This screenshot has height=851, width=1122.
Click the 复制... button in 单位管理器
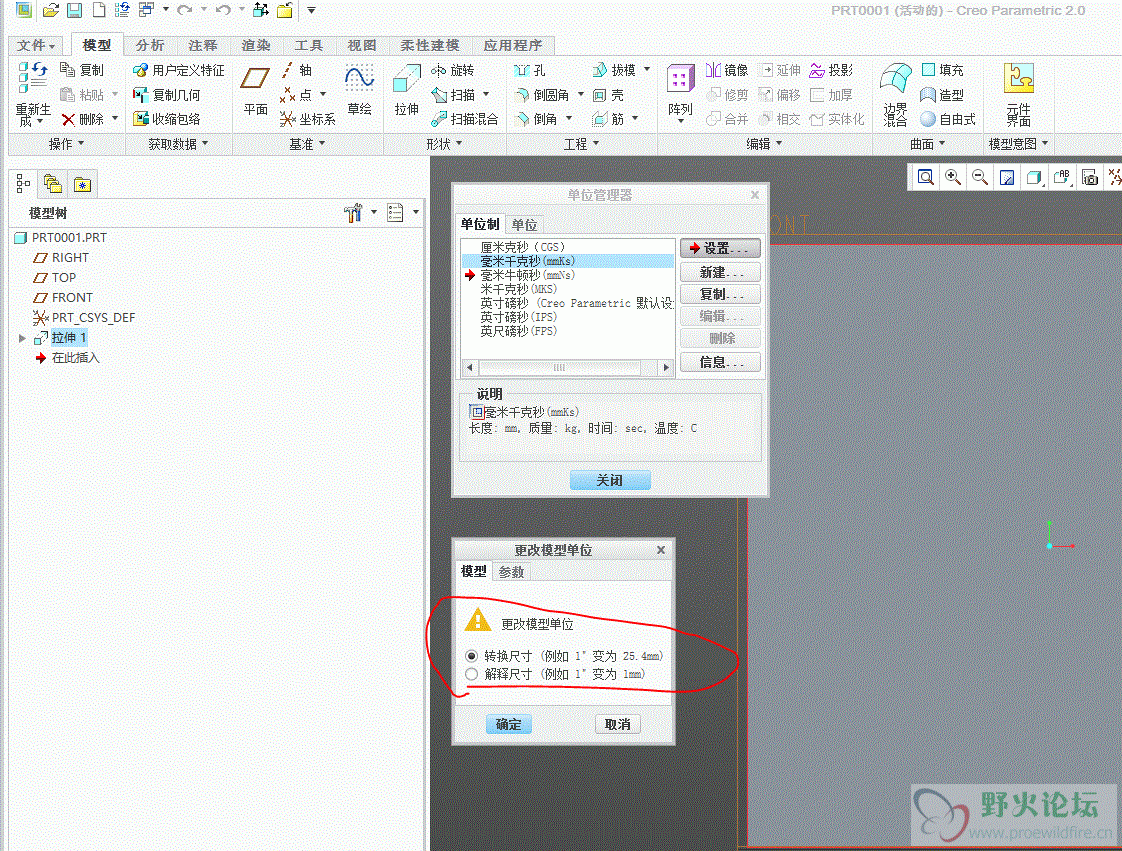720,294
